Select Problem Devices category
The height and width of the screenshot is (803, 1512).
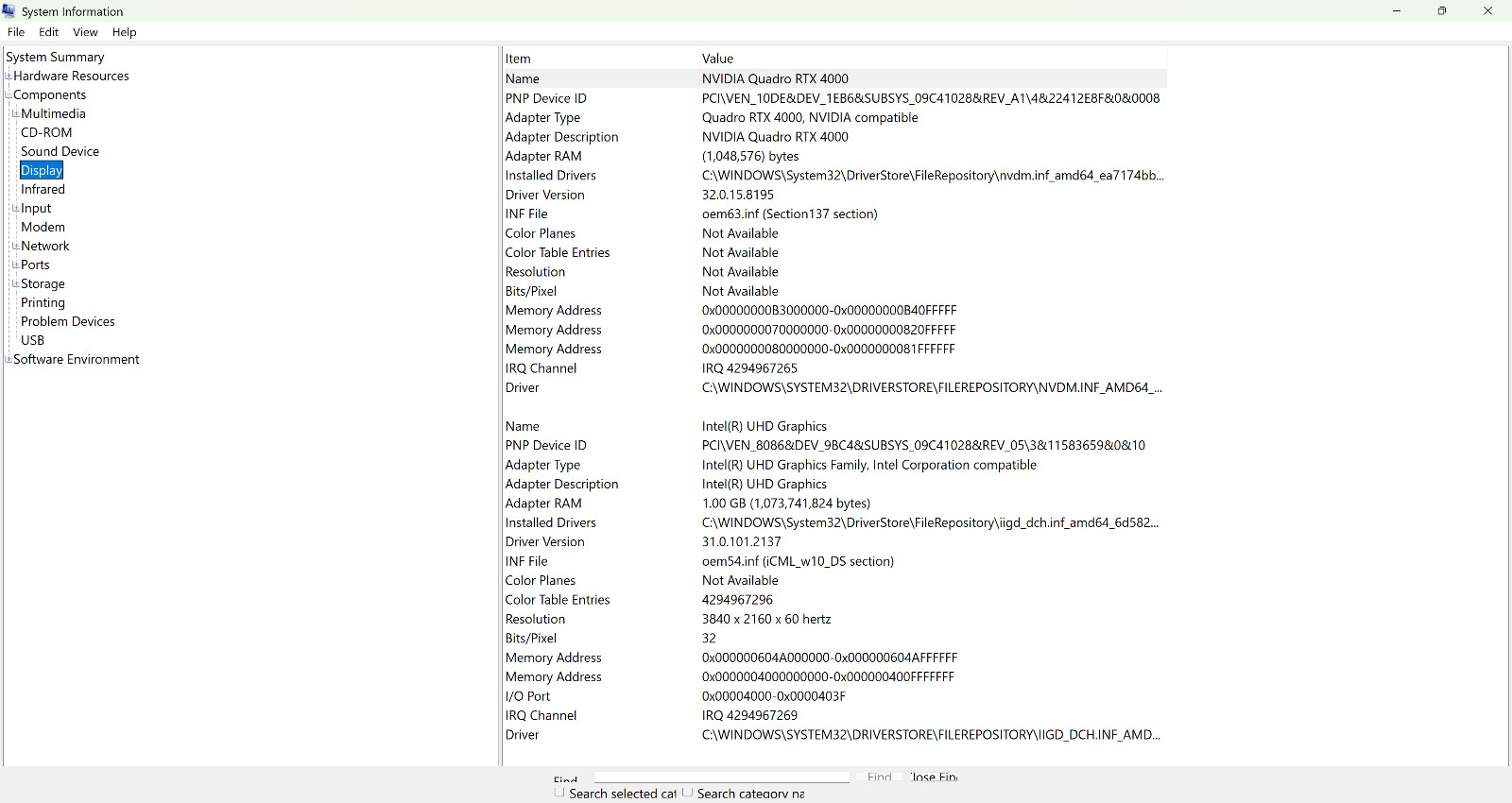point(68,322)
